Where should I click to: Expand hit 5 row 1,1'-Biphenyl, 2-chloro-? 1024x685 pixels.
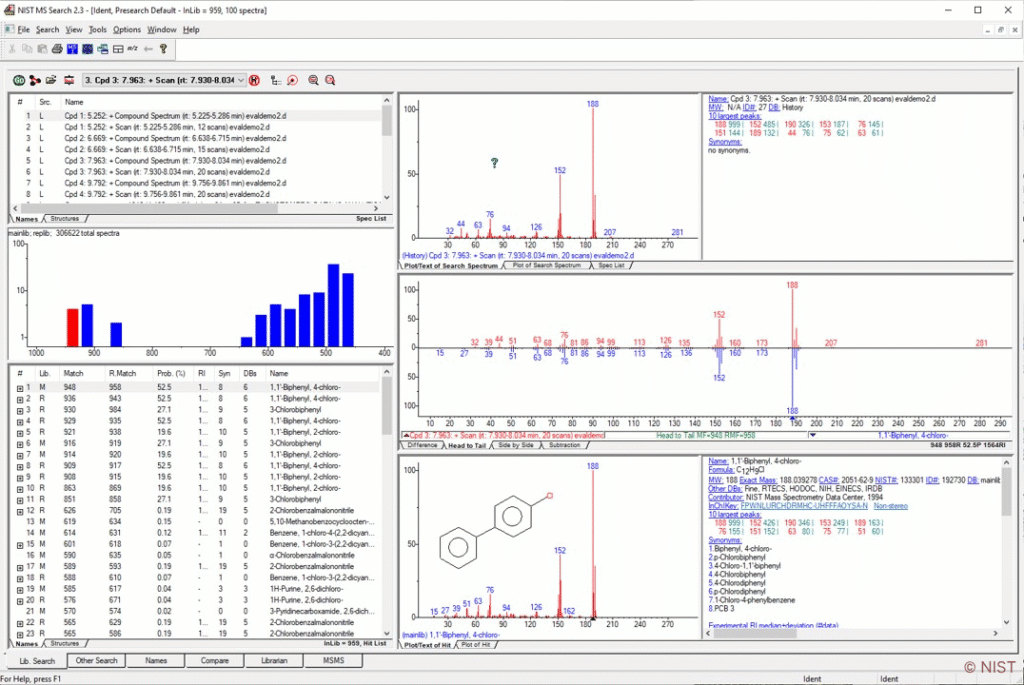tap(20, 432)
